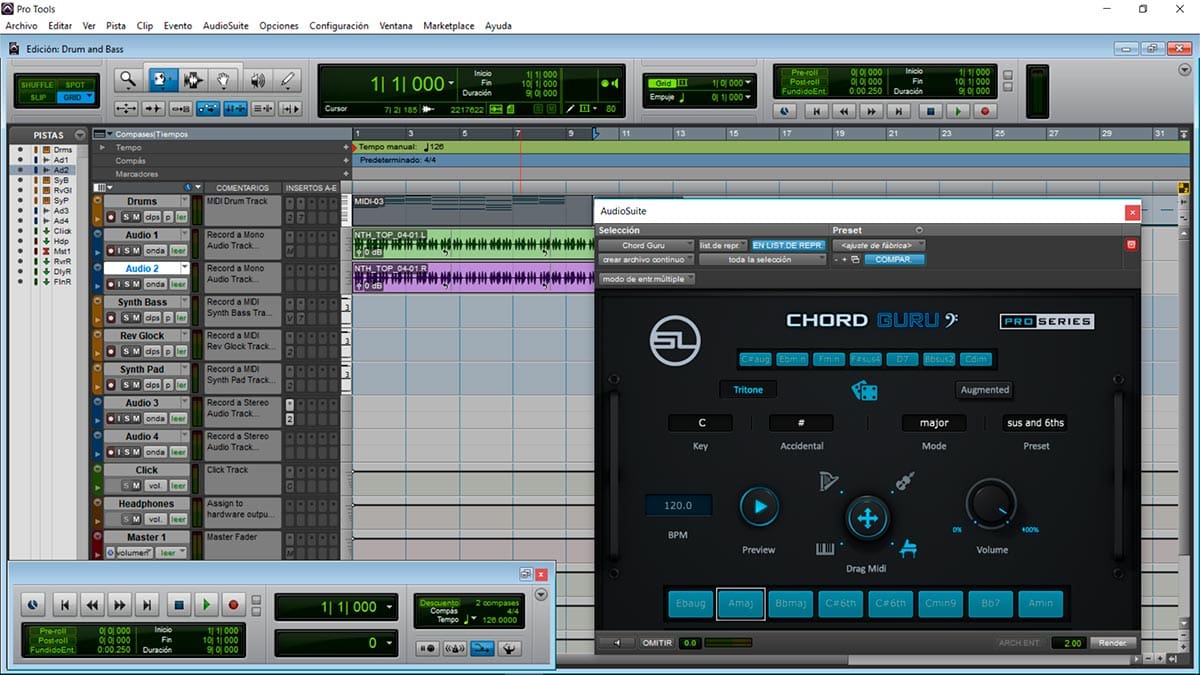Start Chord Guru Preview playback
The image size is (1200, 675).
coord(759,506)
